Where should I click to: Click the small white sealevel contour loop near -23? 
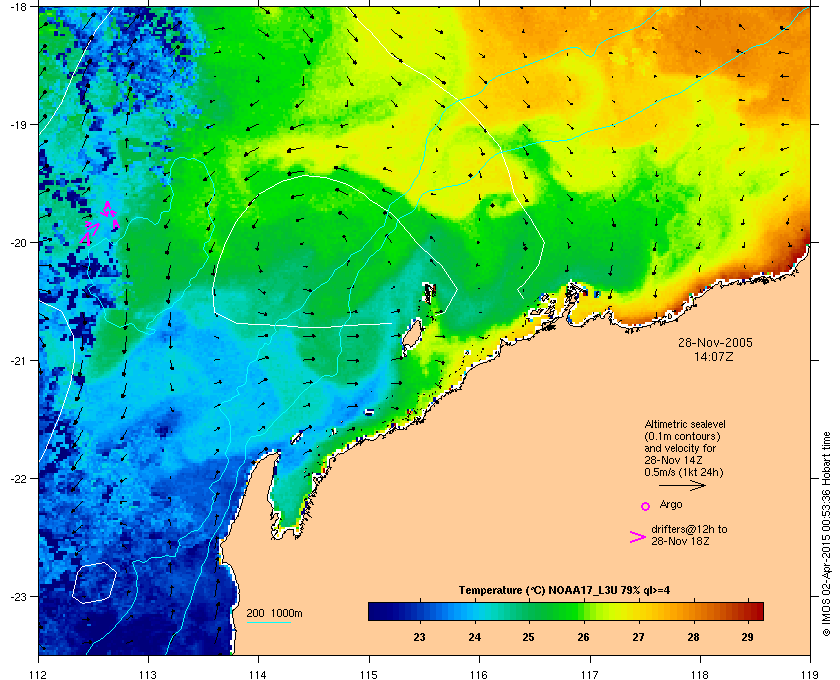(x=94, y=583)
